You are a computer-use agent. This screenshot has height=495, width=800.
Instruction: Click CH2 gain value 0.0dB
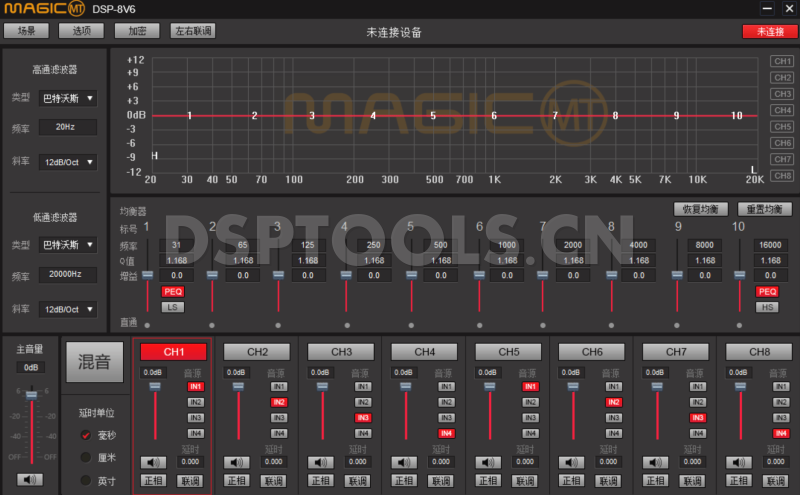tap(236, 373)
